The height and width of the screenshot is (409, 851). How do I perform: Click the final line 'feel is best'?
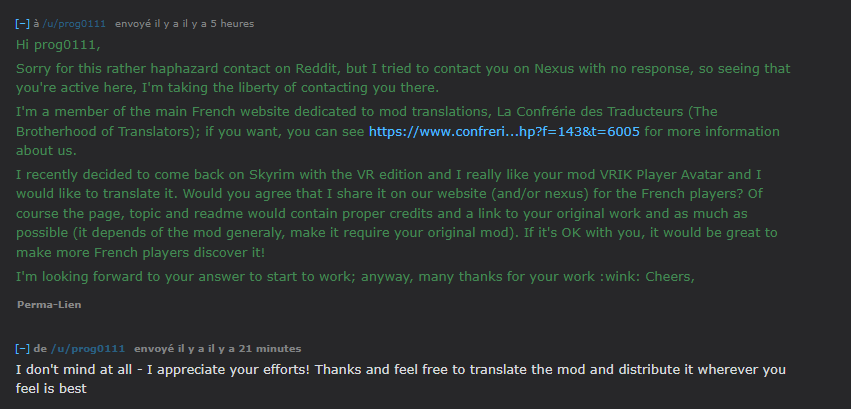pos(51,389)
